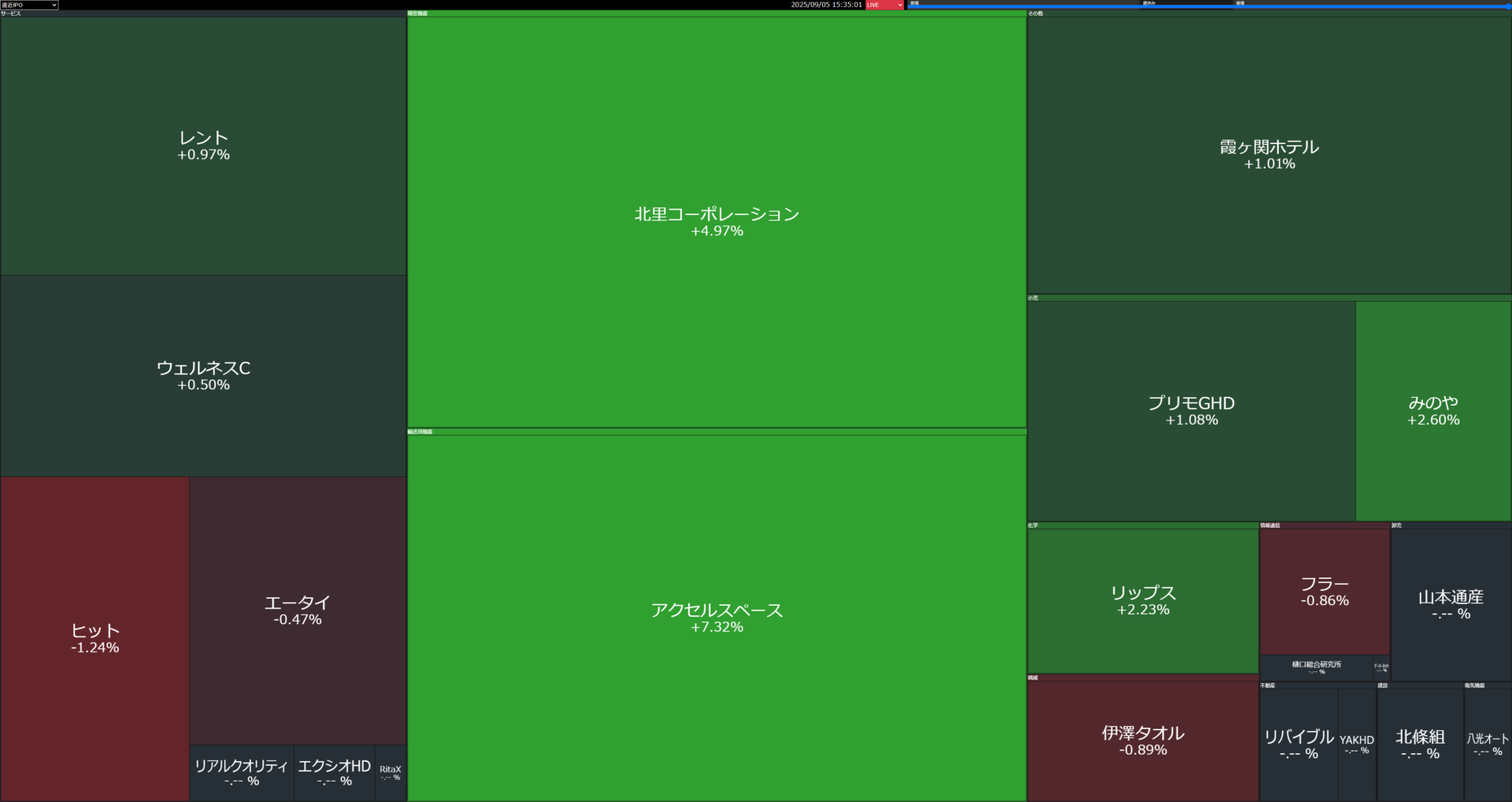
Task: Select the 山本通産 tile
Action: pyautogui.click(x=1451, y=605)
